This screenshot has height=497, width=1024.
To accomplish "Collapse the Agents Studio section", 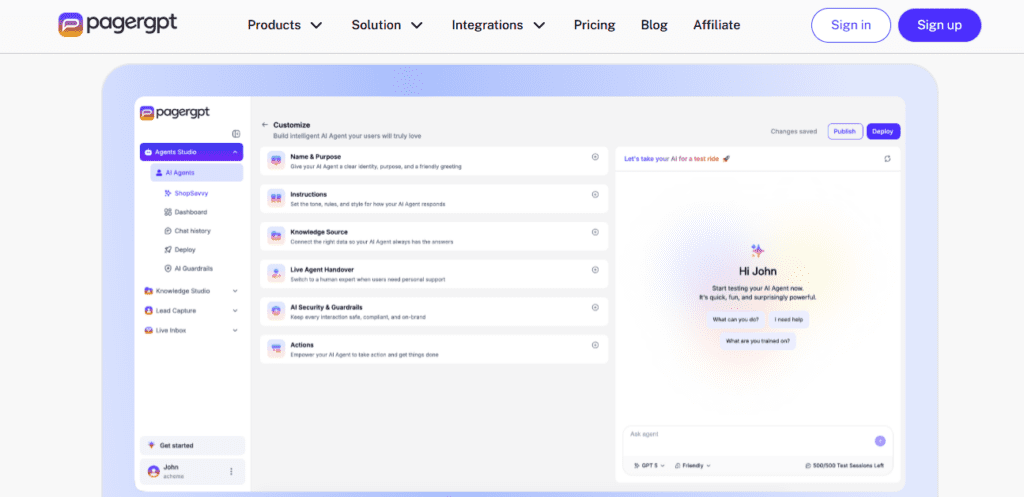I will pyautogui.click(x=234, y=152).
